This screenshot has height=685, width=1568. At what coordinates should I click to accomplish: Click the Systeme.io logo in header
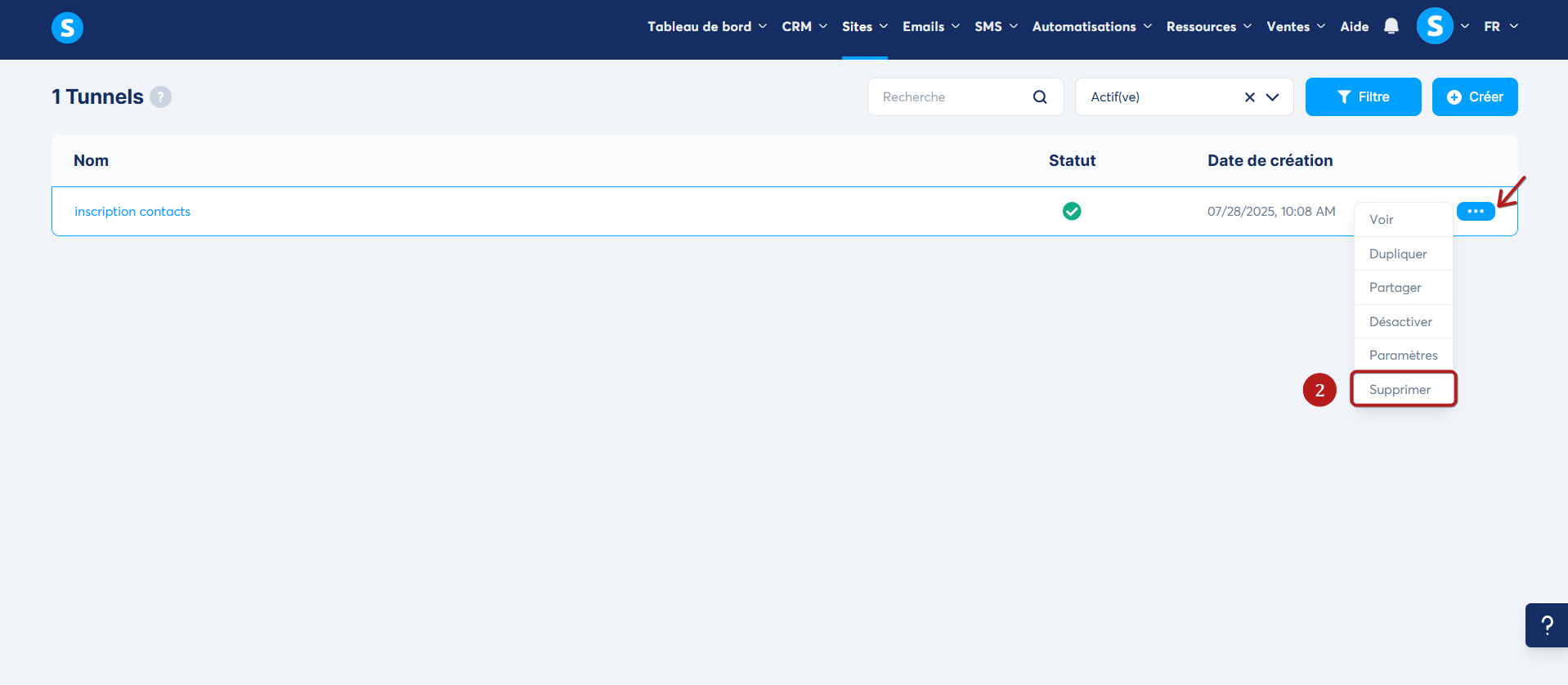(67, 28)
